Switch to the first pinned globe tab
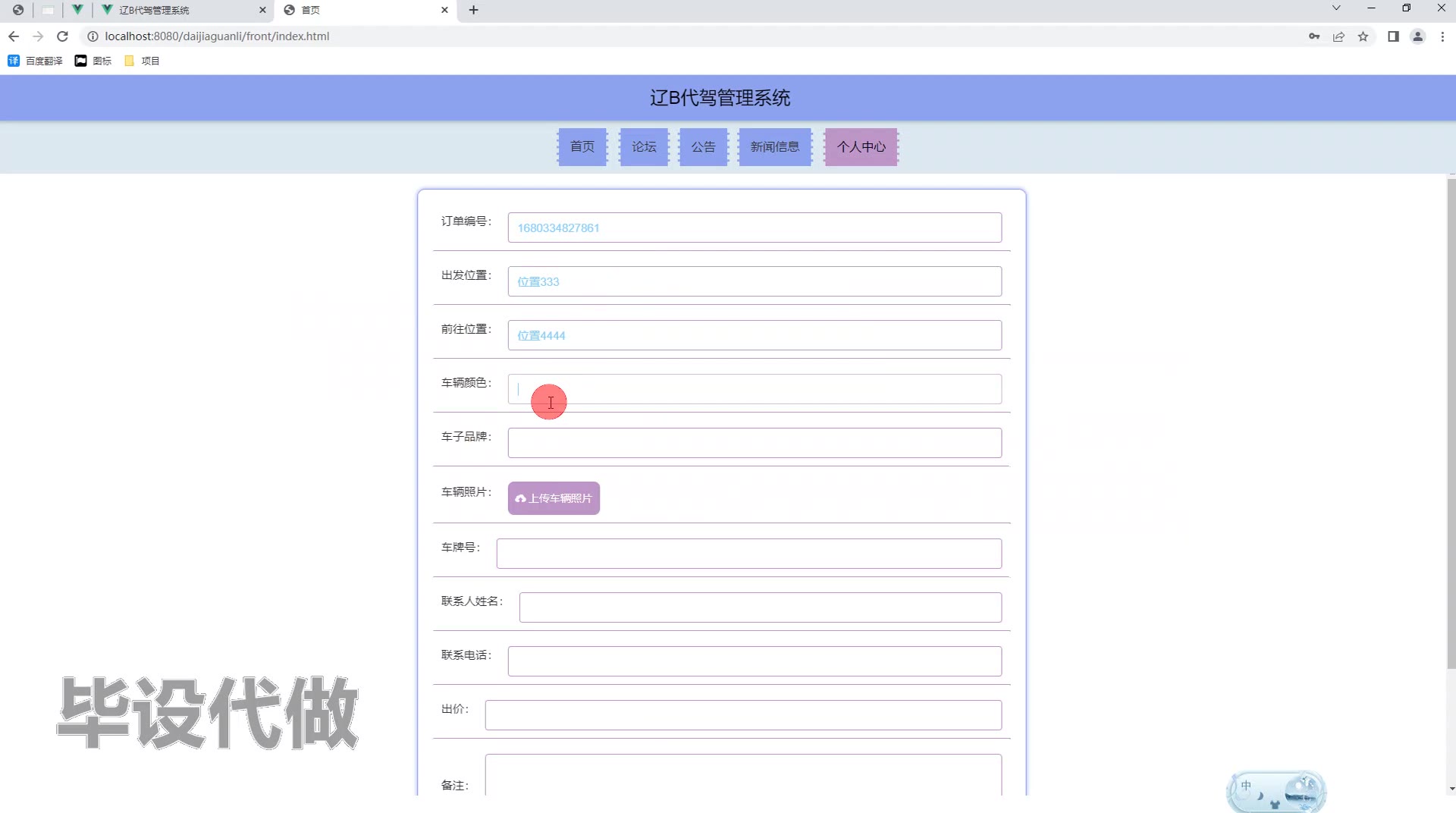1456x813 pixels. (18, 10)
